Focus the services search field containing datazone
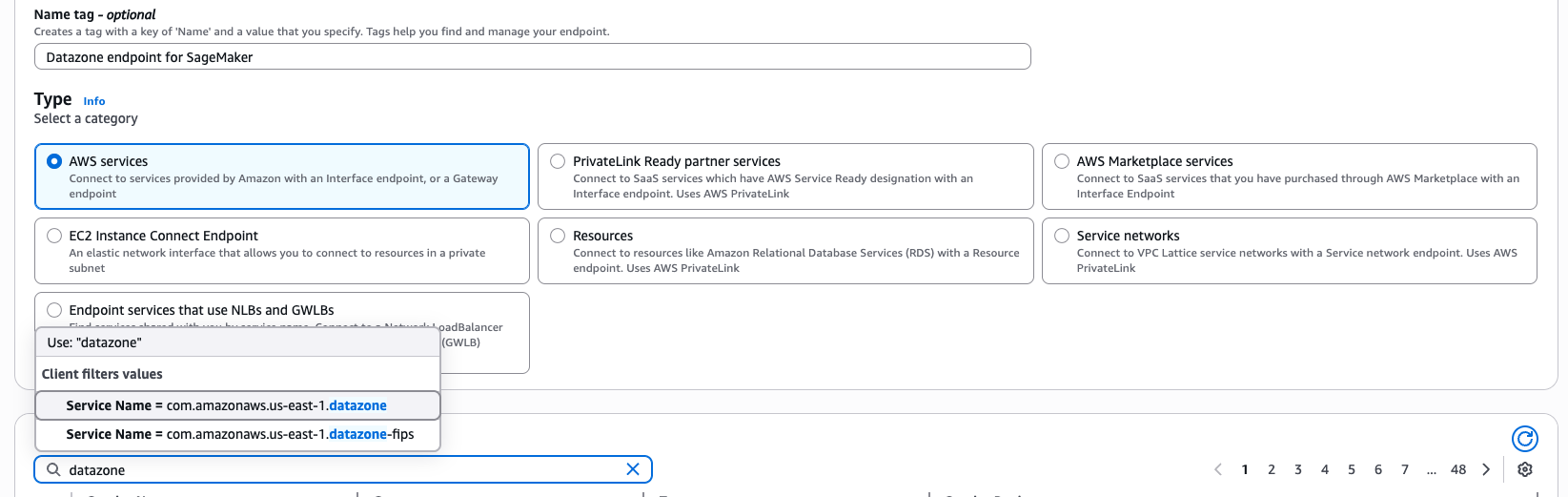 [x=343, y=469]
